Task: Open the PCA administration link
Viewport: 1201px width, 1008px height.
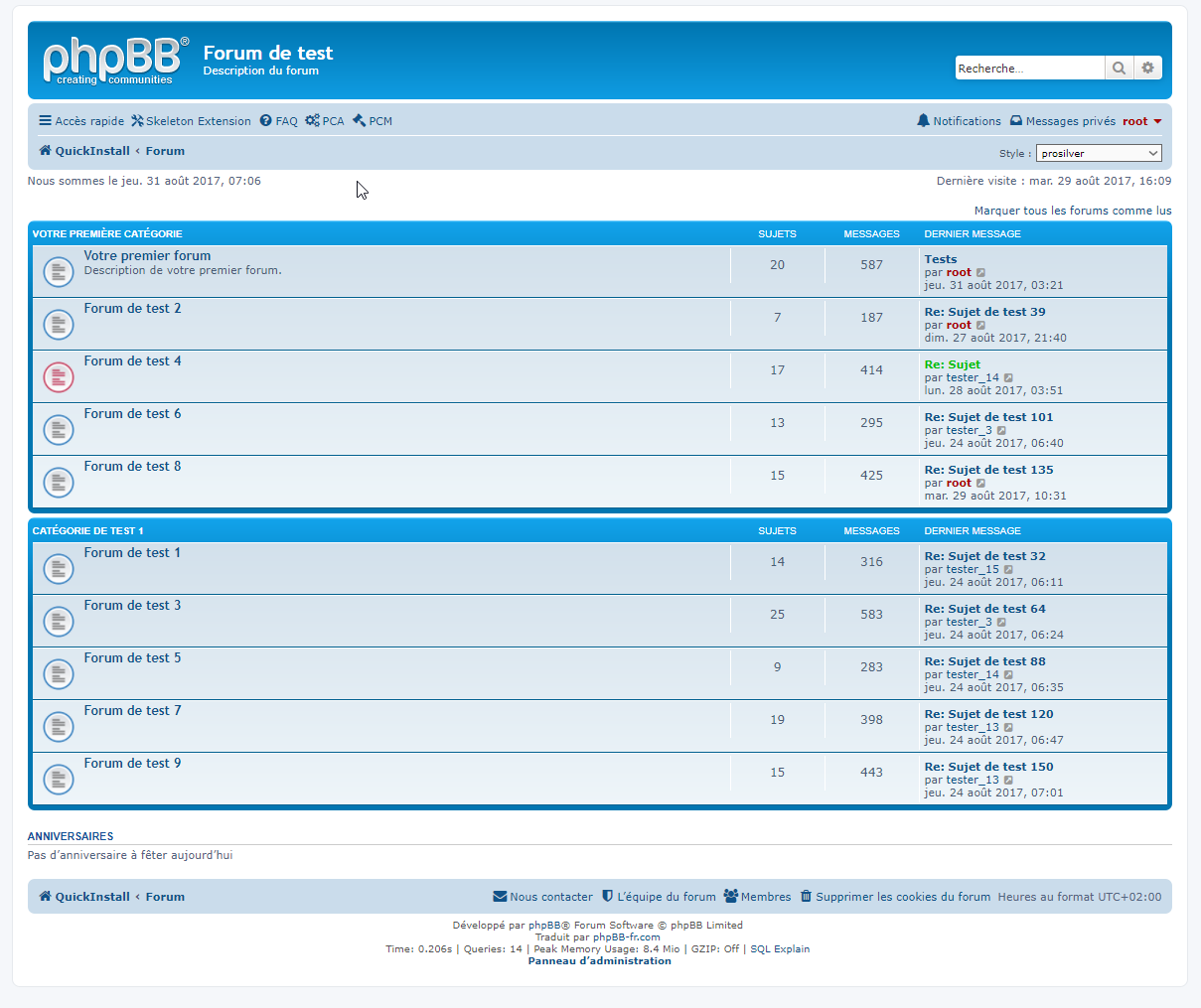Action: pyautogui.click(x=325, y=121)
